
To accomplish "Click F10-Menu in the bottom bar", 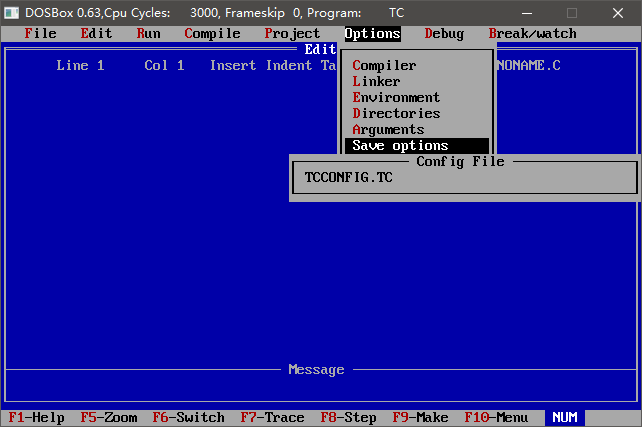I will click(496, 418).
